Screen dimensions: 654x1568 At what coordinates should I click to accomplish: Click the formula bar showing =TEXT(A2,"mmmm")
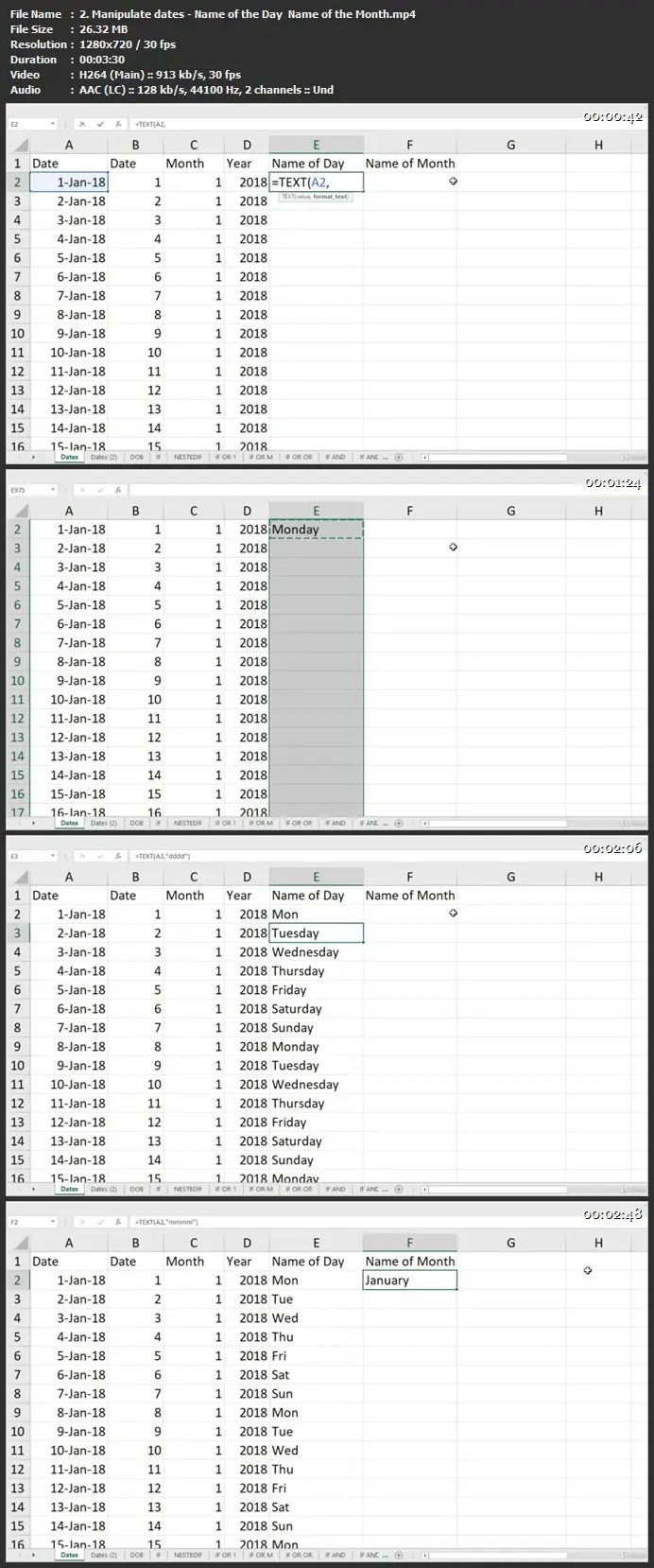pos(387,1222)
